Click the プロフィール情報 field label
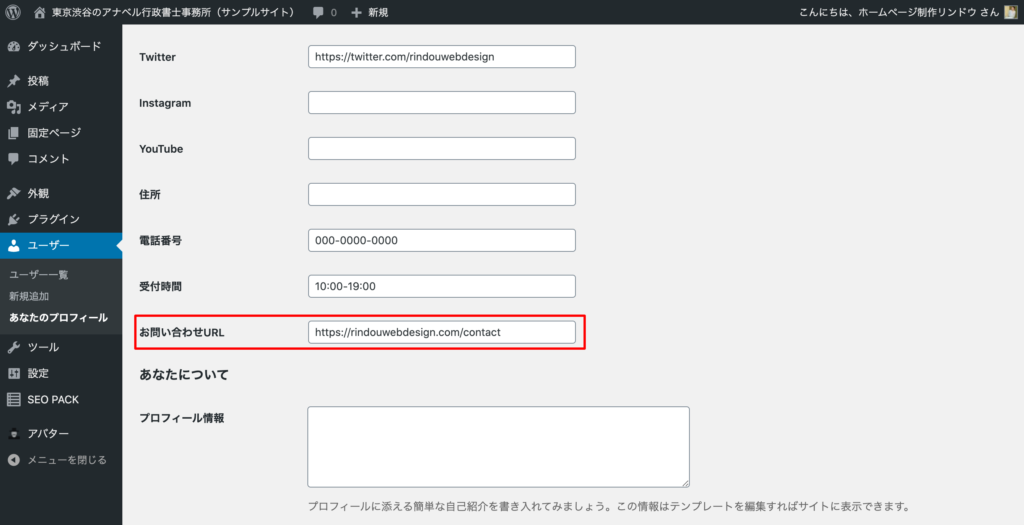This screenshot has width=1024, height=525. [x=182, y=418]
